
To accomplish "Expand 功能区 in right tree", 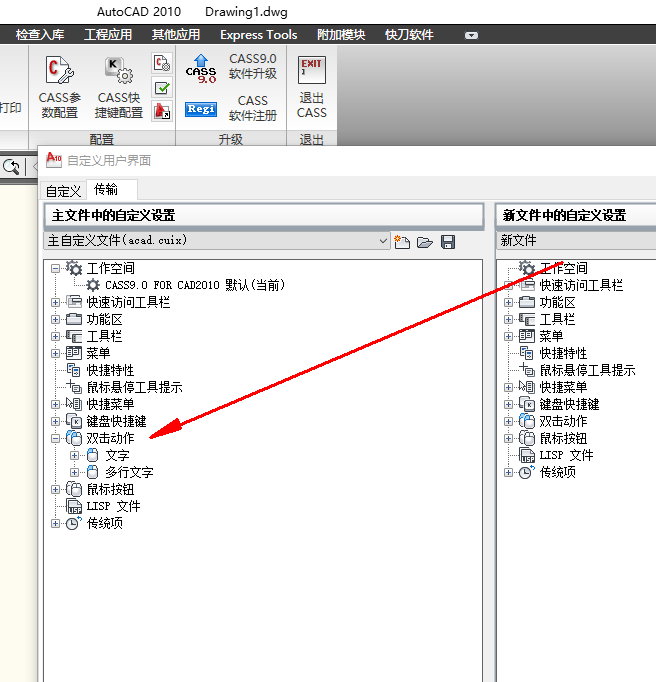I will click(508, 302).
